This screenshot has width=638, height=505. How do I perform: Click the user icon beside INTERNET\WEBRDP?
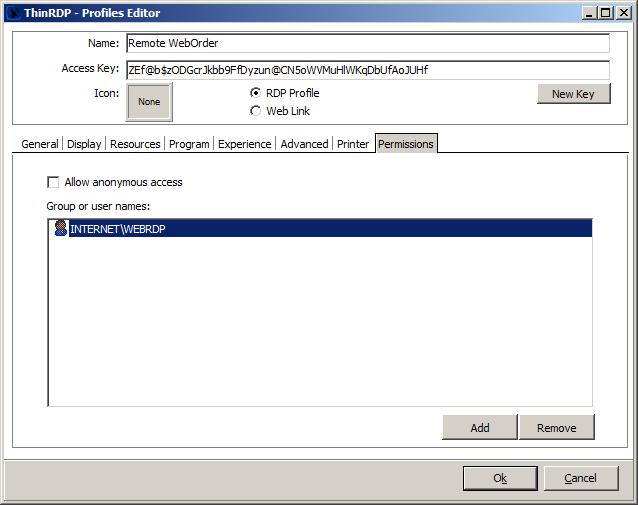[x=61, y=228]
